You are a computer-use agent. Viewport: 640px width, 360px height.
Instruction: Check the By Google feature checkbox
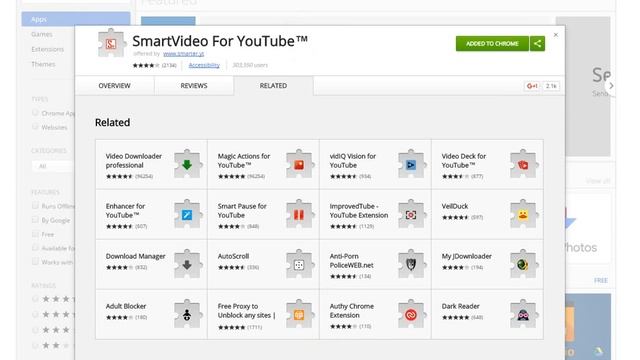(35, 220)
